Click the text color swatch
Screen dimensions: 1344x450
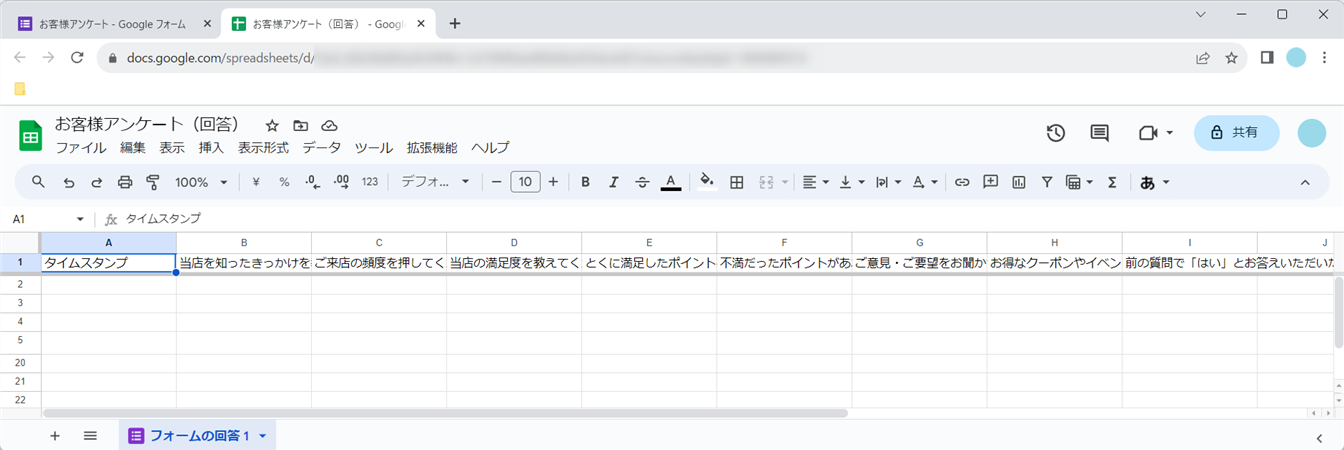(x=671, y=182)
